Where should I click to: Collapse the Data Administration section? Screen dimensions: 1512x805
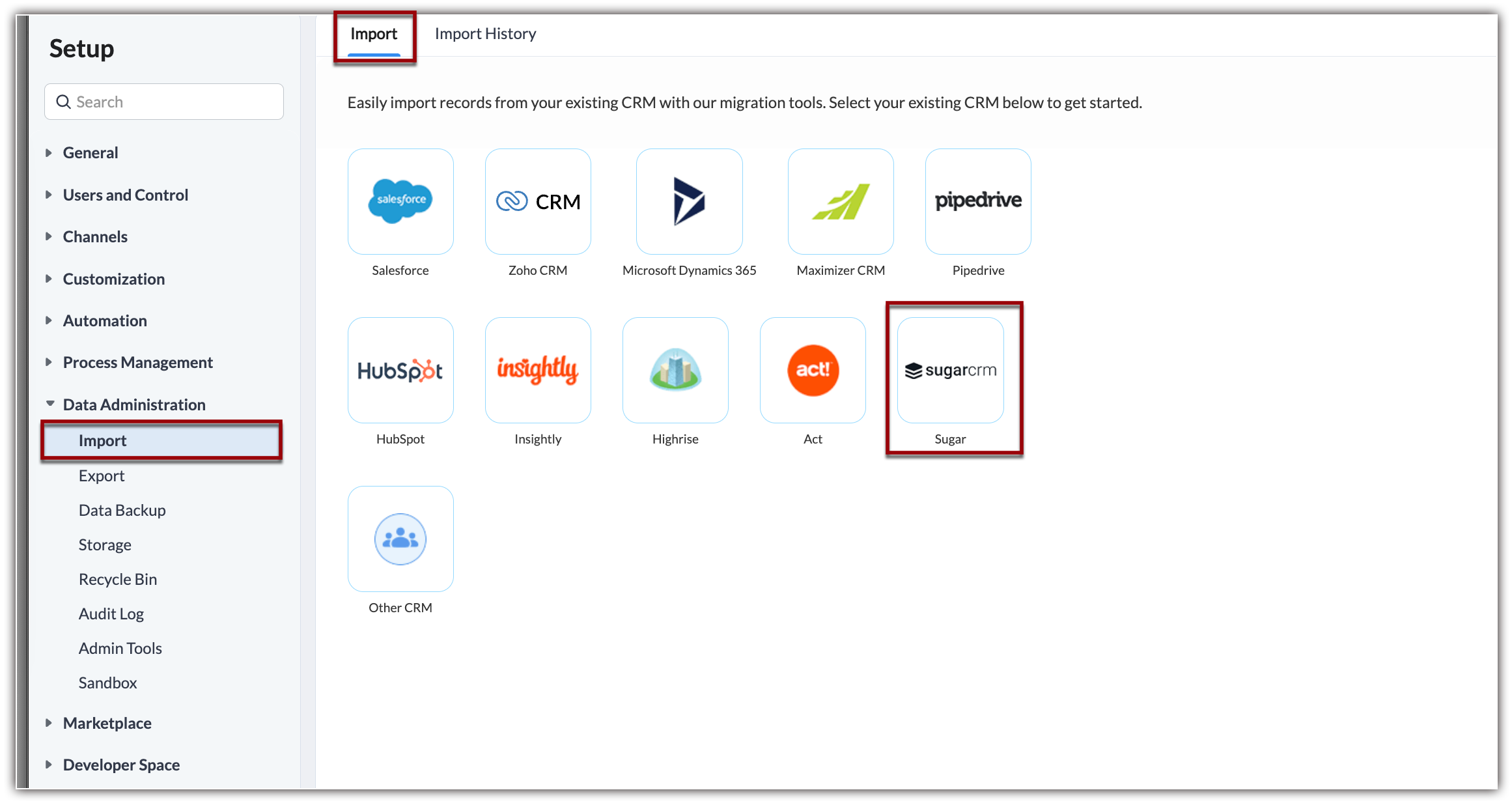coord(49,404)
